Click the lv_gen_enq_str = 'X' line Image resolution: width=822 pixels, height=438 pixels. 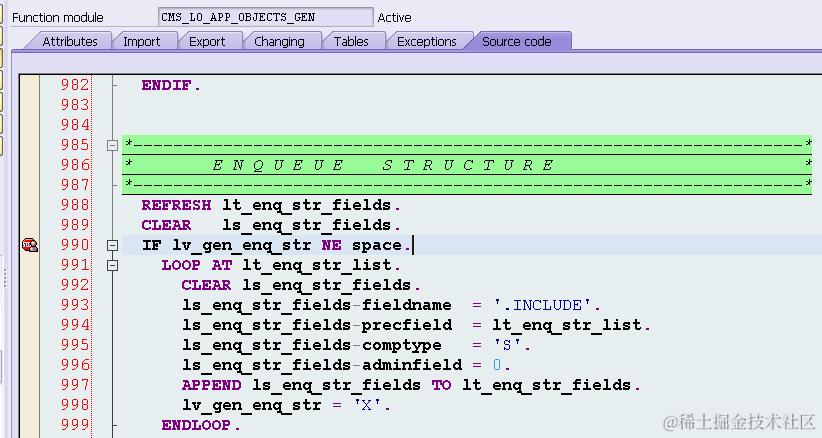click(x=286, y=405)
